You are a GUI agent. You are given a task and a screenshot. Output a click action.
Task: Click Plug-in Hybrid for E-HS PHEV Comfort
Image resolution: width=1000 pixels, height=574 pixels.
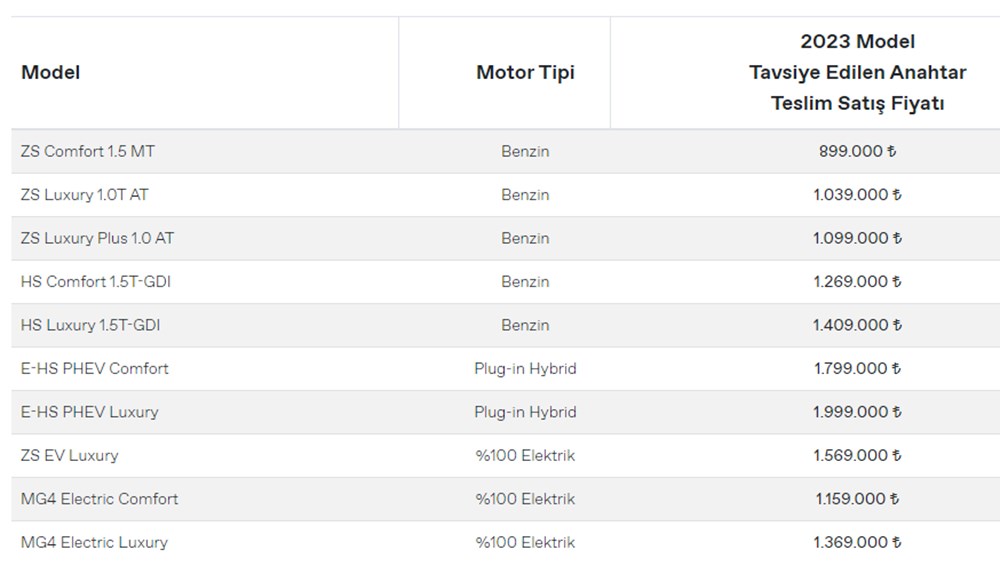click(x=525, y=368)
